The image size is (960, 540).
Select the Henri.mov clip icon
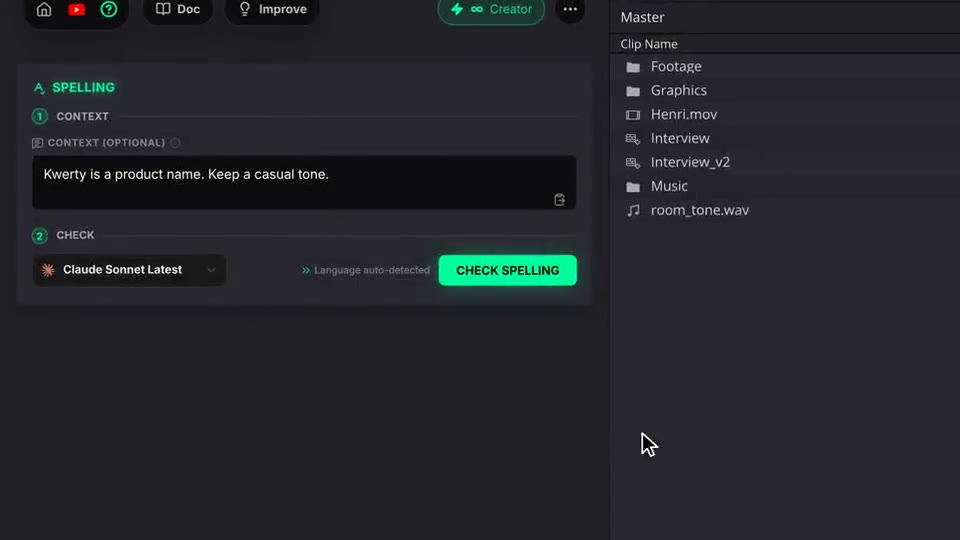coord(633,114)
